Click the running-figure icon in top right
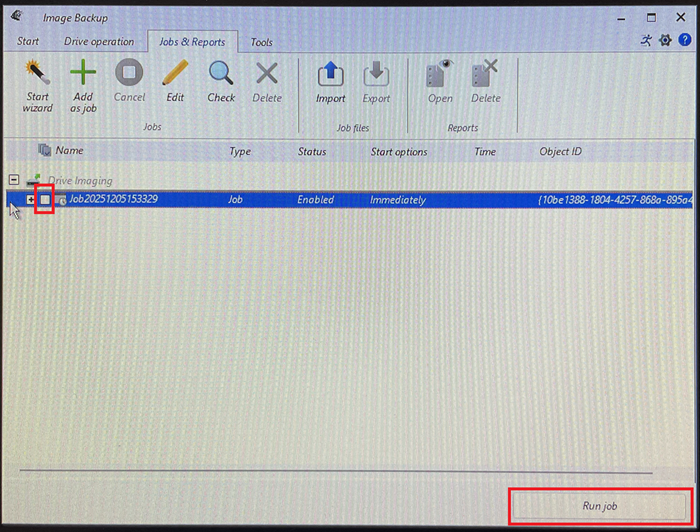 pos(647,41)
